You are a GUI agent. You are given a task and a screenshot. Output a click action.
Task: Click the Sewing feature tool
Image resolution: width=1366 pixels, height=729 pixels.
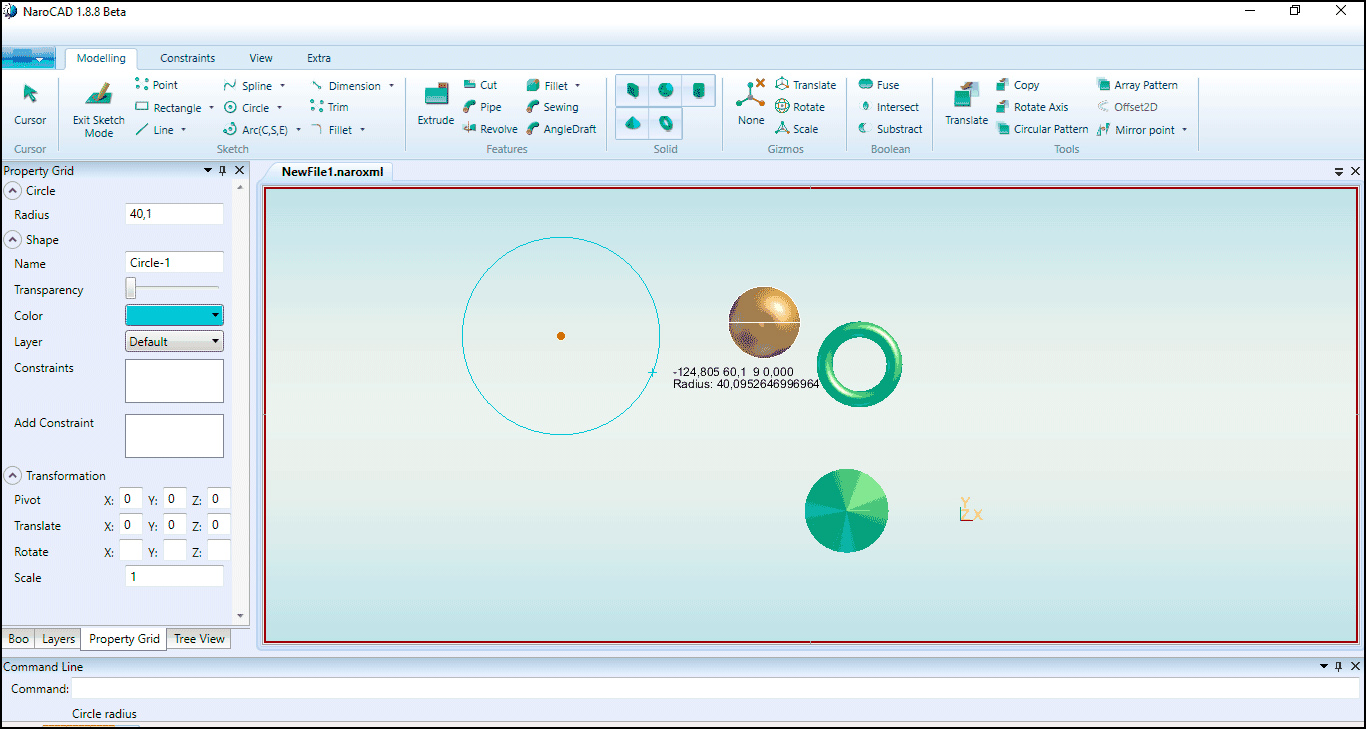coord(552,107)
